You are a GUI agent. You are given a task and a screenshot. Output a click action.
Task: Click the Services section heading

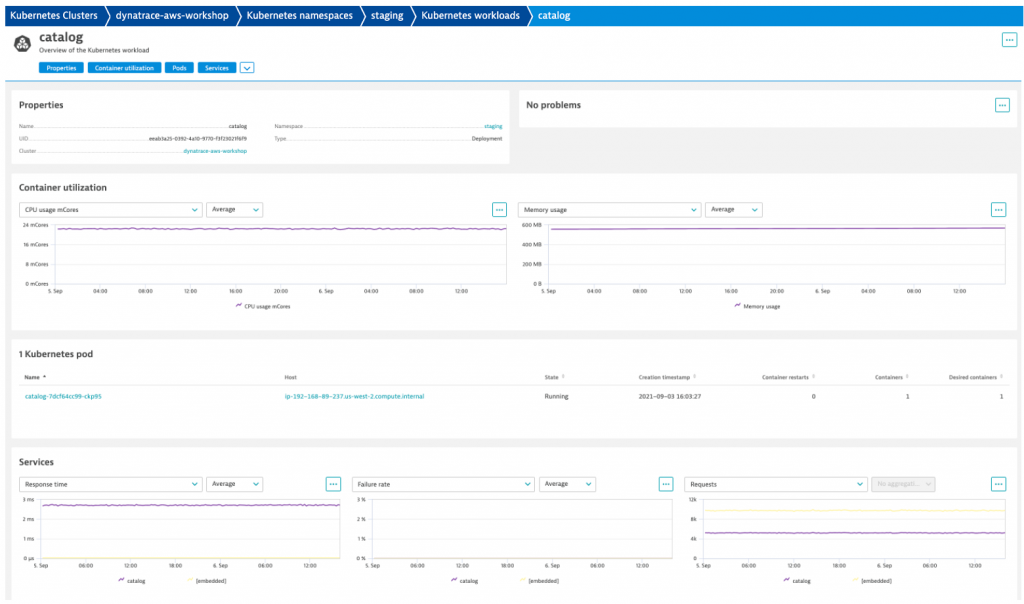[x=36, y=462]
